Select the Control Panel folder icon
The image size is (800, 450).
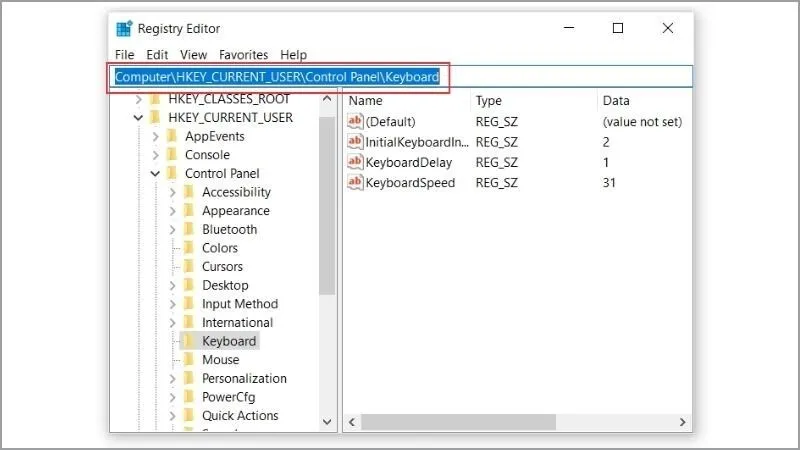pos(172,173)
